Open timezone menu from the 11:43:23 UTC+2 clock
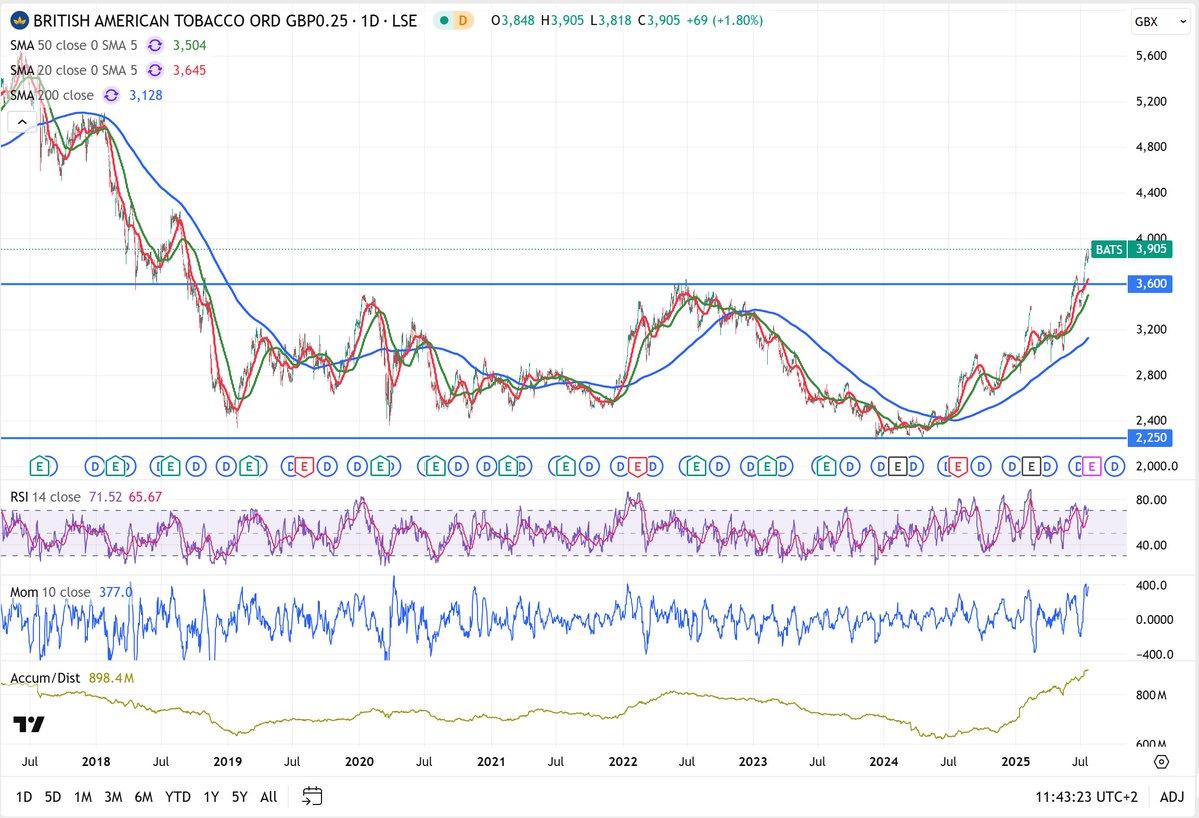Image resolution: width=1199 pixels, height=818 pixels. coord(1087,797)
